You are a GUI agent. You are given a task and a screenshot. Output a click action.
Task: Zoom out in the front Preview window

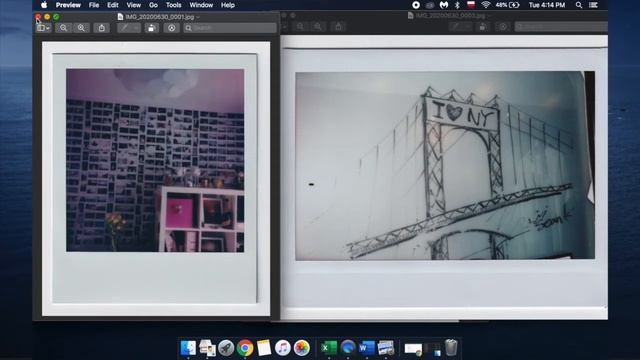pyautogui.click(x=63, y=28)
